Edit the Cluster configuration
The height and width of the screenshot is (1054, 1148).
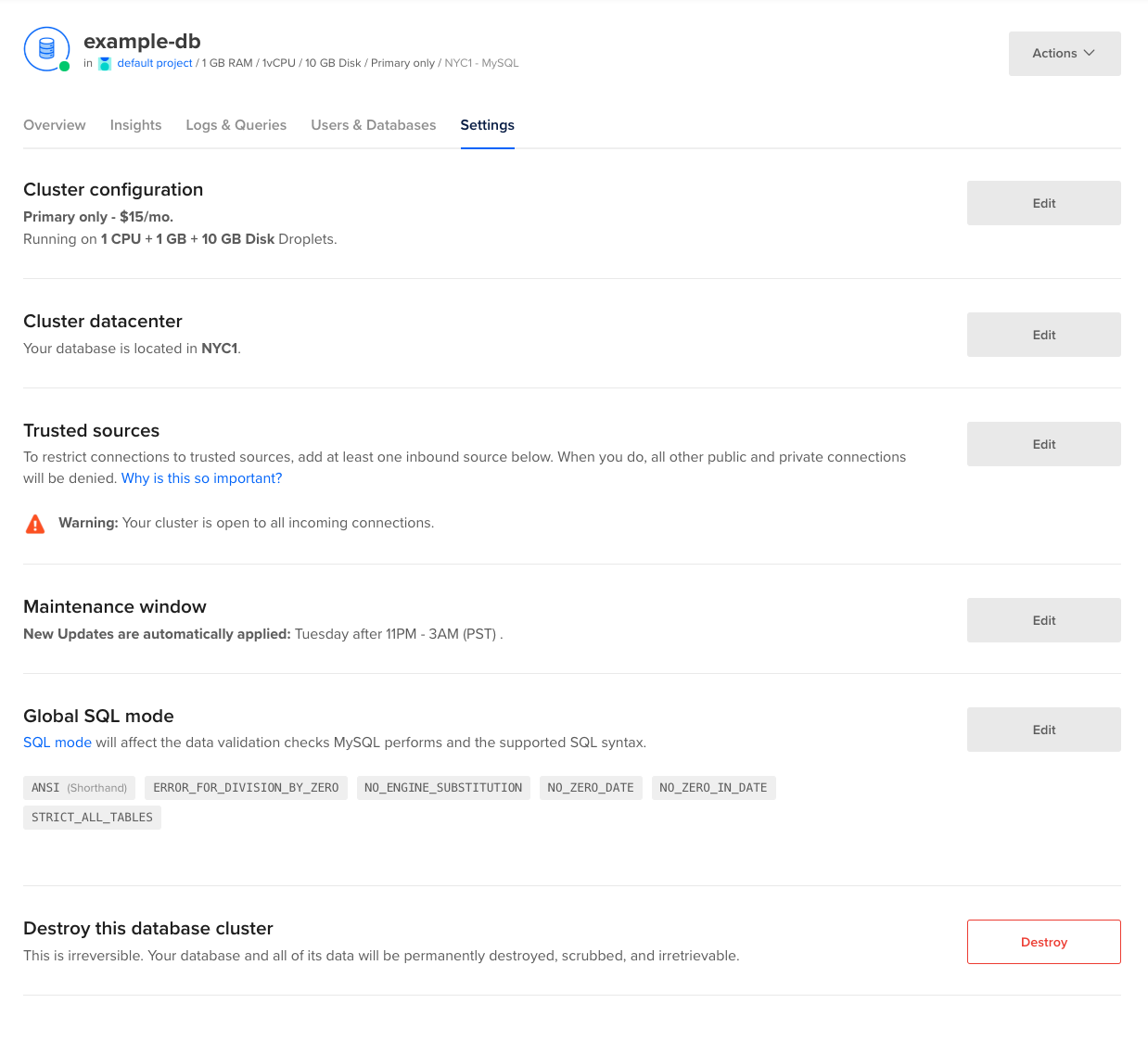[1043, 203]
